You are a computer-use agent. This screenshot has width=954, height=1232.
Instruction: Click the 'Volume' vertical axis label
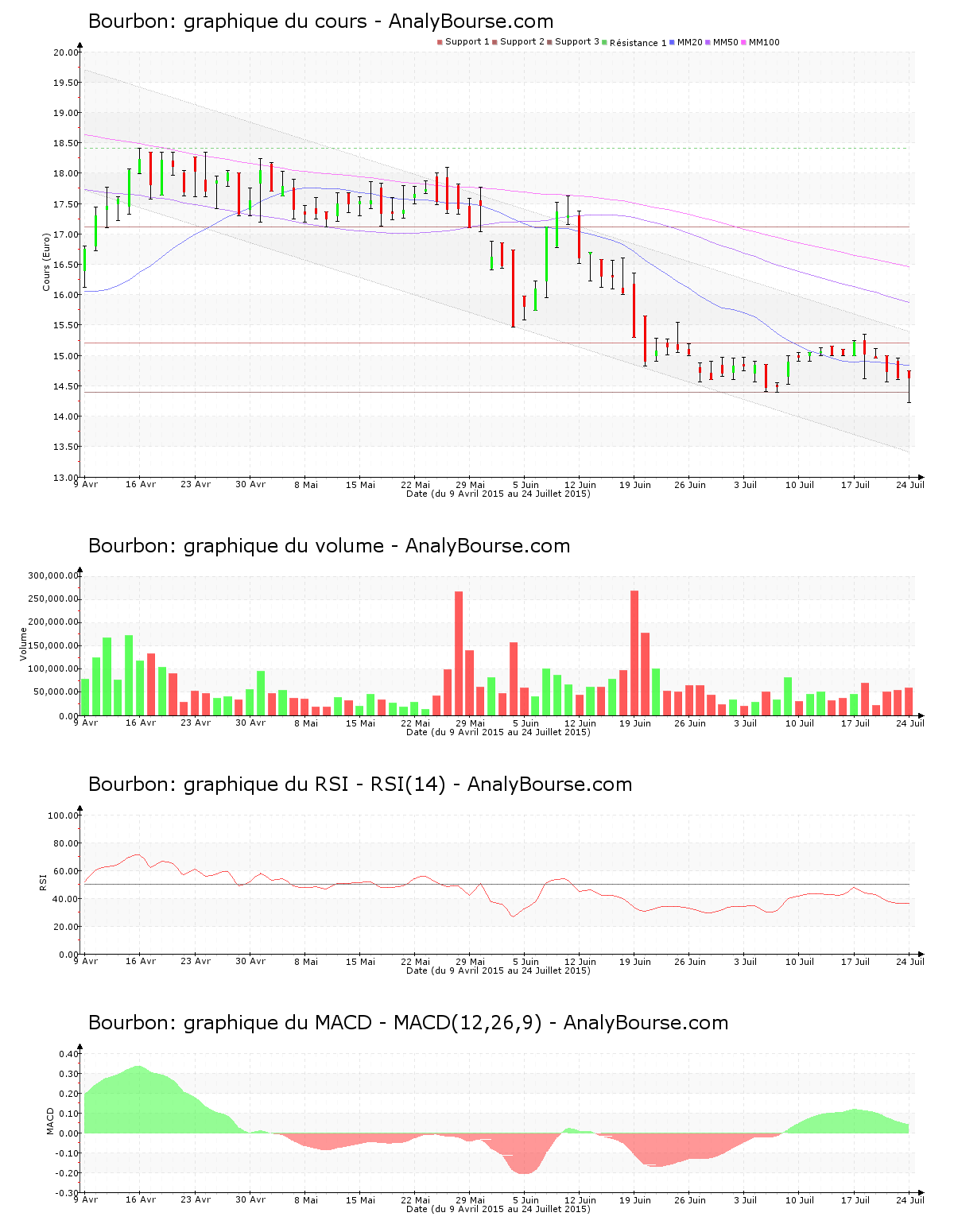[24, 644]
